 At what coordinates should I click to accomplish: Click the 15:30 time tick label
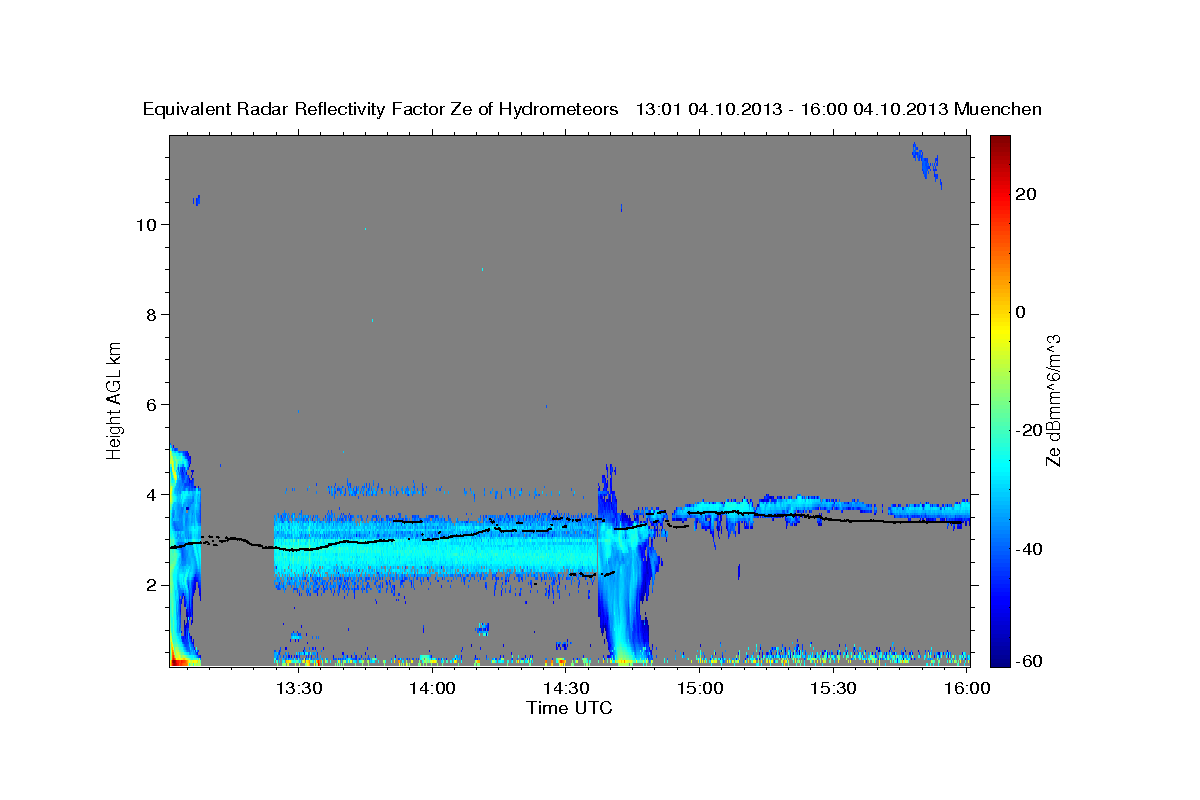click(x=833, y=689)
